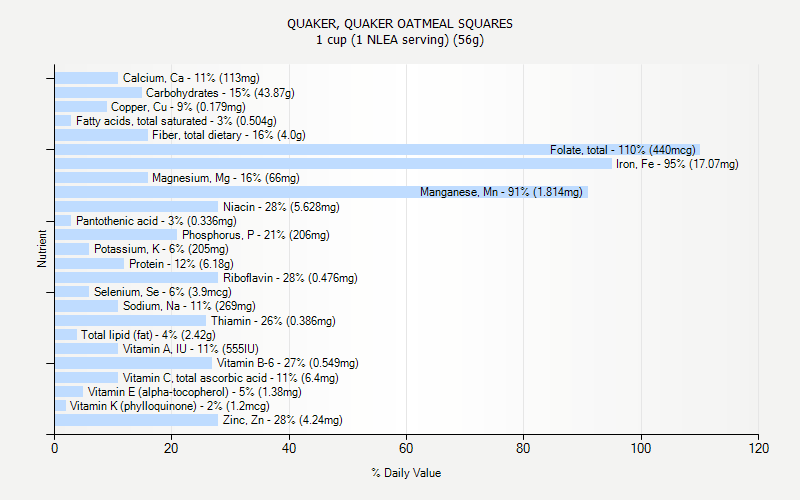Select the 'Calcium, Ca - 11% (113mg)' label
Viewport: 800px width, 500px height.
click(x=191, y=78)
